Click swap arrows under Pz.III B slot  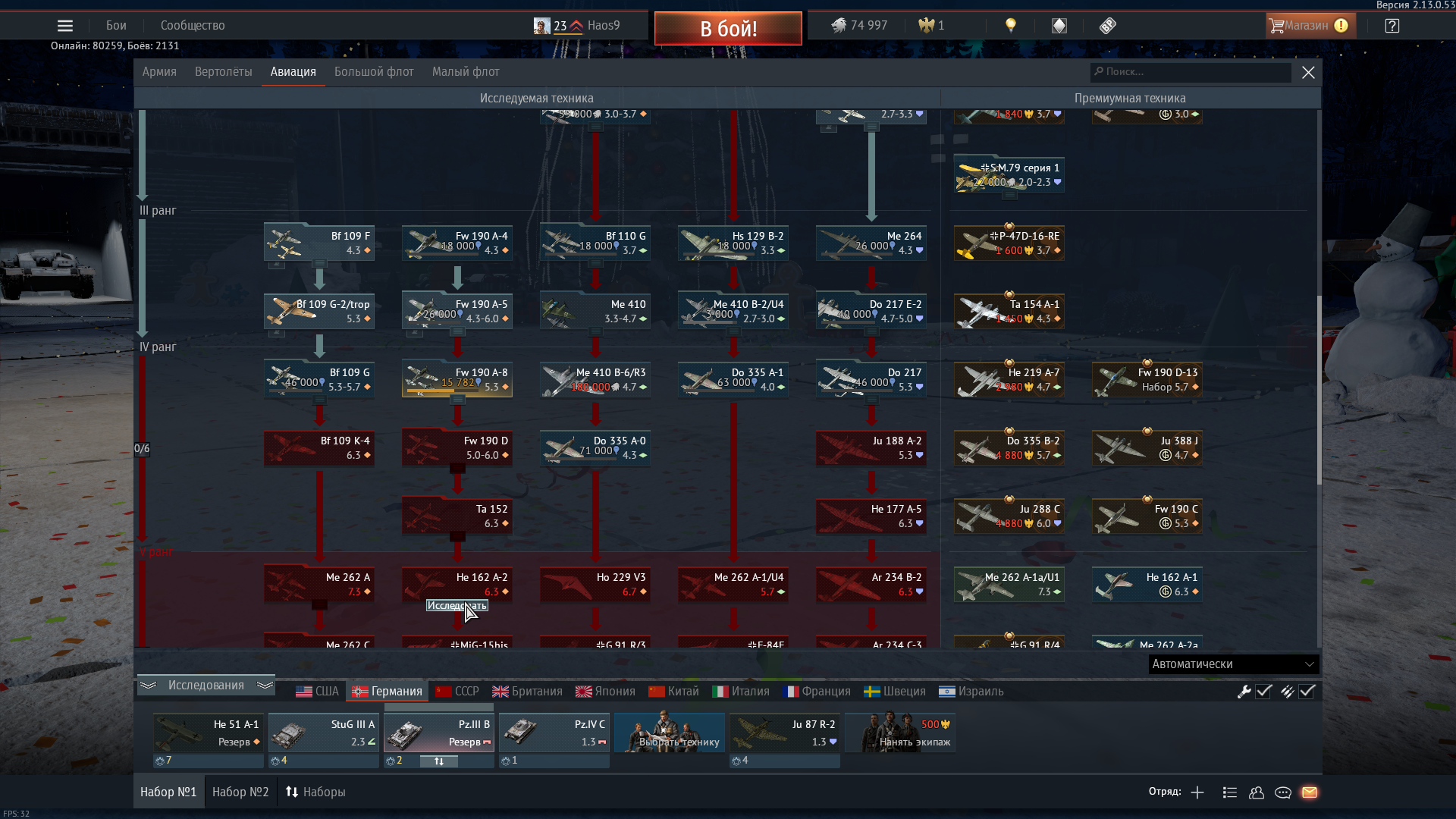pos(439,761)
